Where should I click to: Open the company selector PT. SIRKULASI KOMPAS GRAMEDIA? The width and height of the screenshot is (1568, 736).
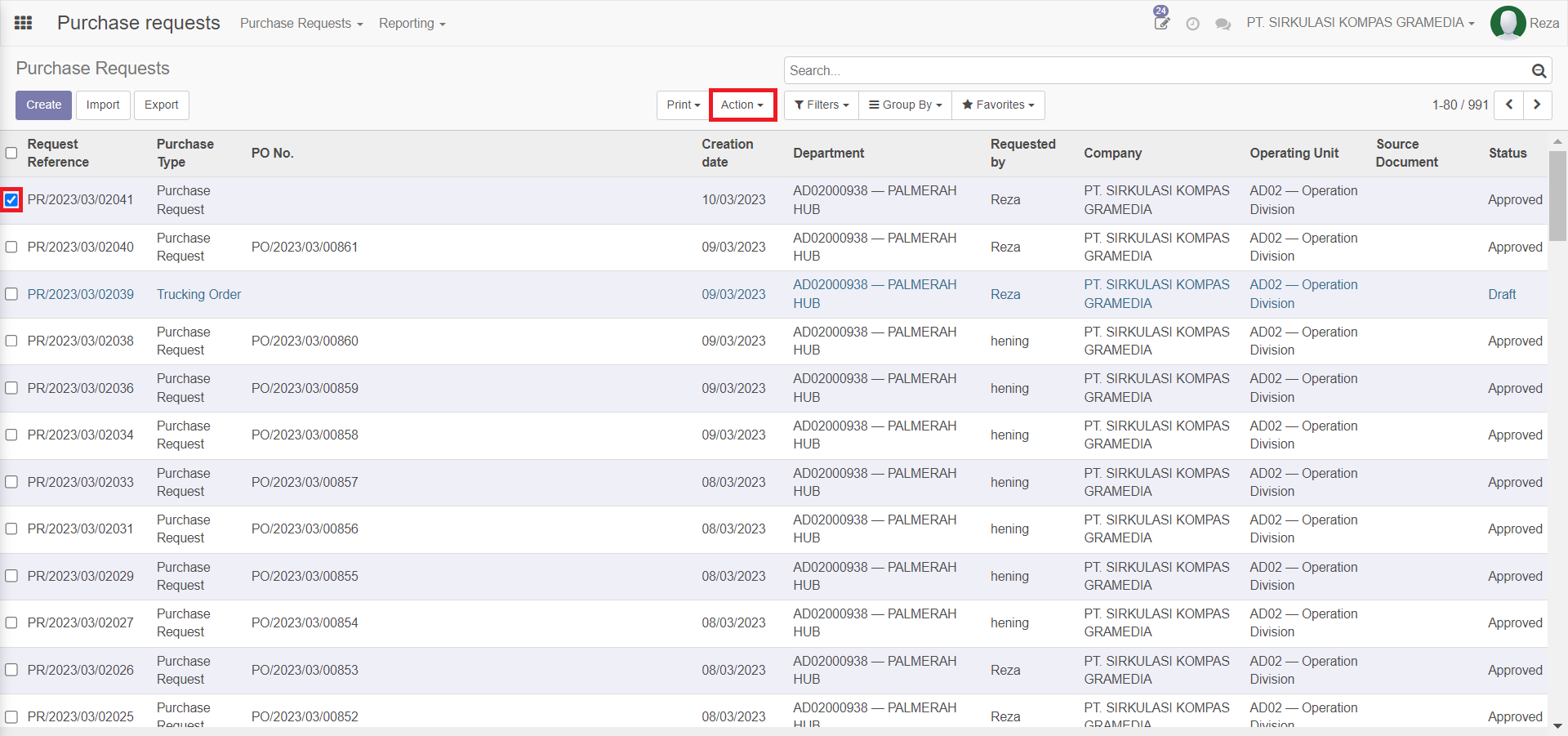[x=1361, y=23]
